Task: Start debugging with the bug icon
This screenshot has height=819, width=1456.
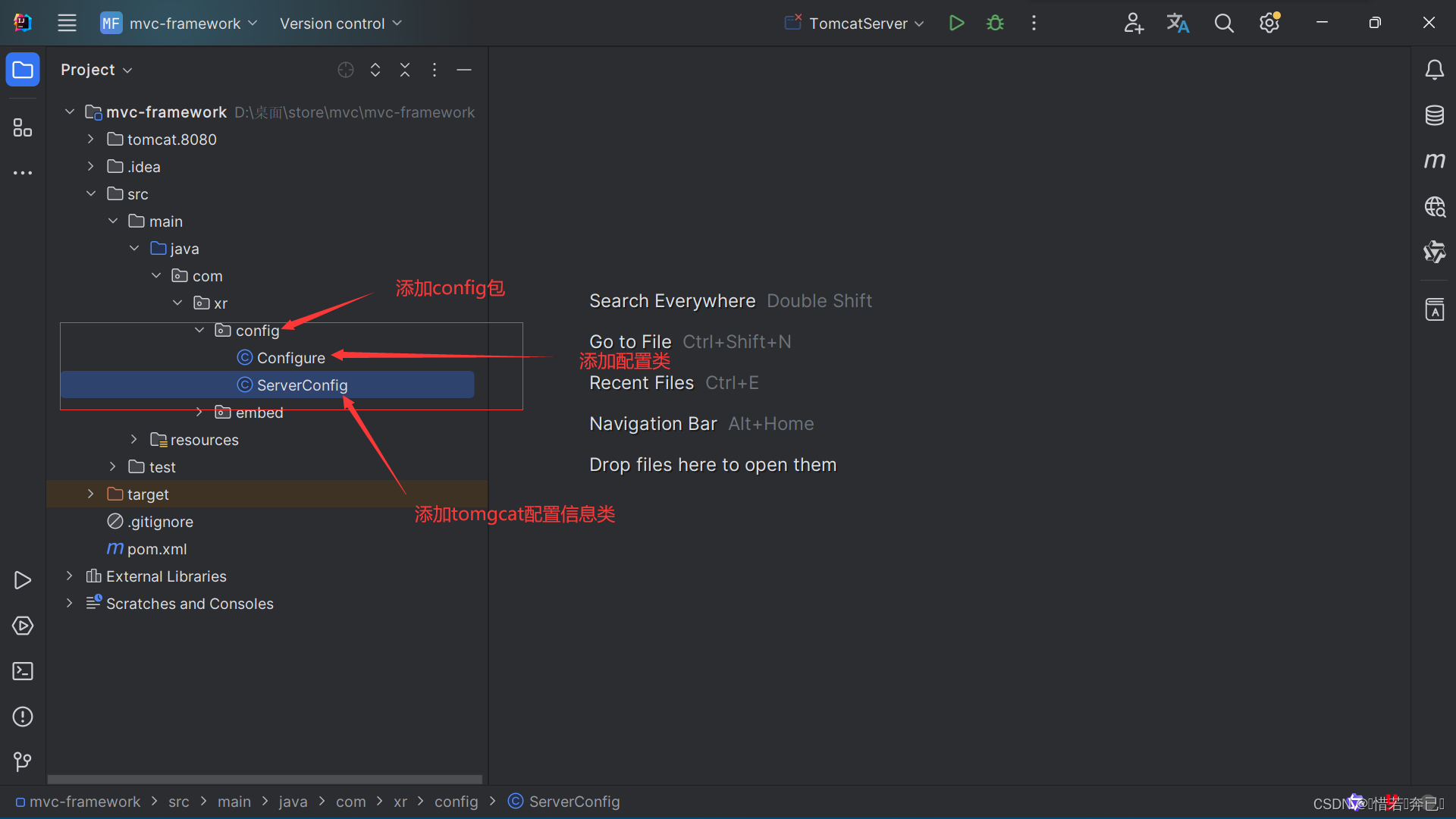Action: point(995,23)
